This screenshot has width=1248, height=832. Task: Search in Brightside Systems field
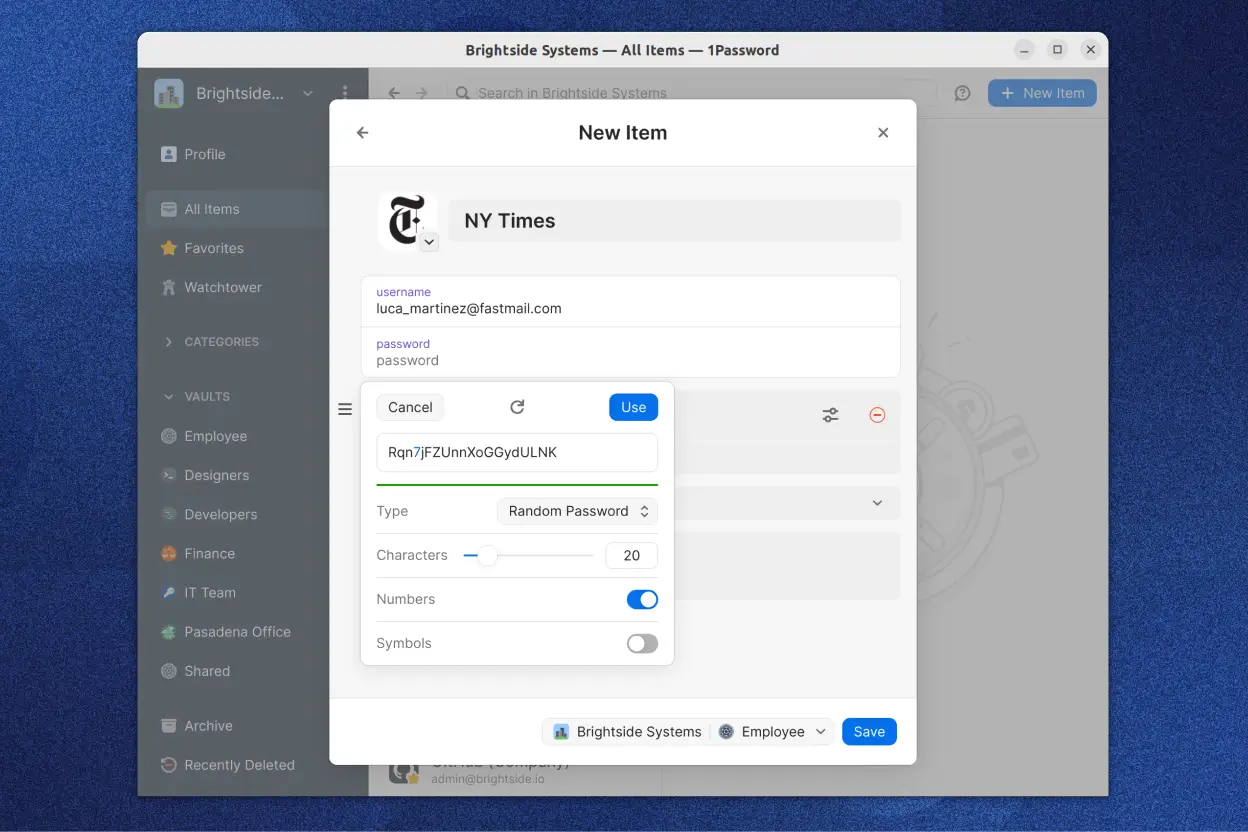[691, 93]
